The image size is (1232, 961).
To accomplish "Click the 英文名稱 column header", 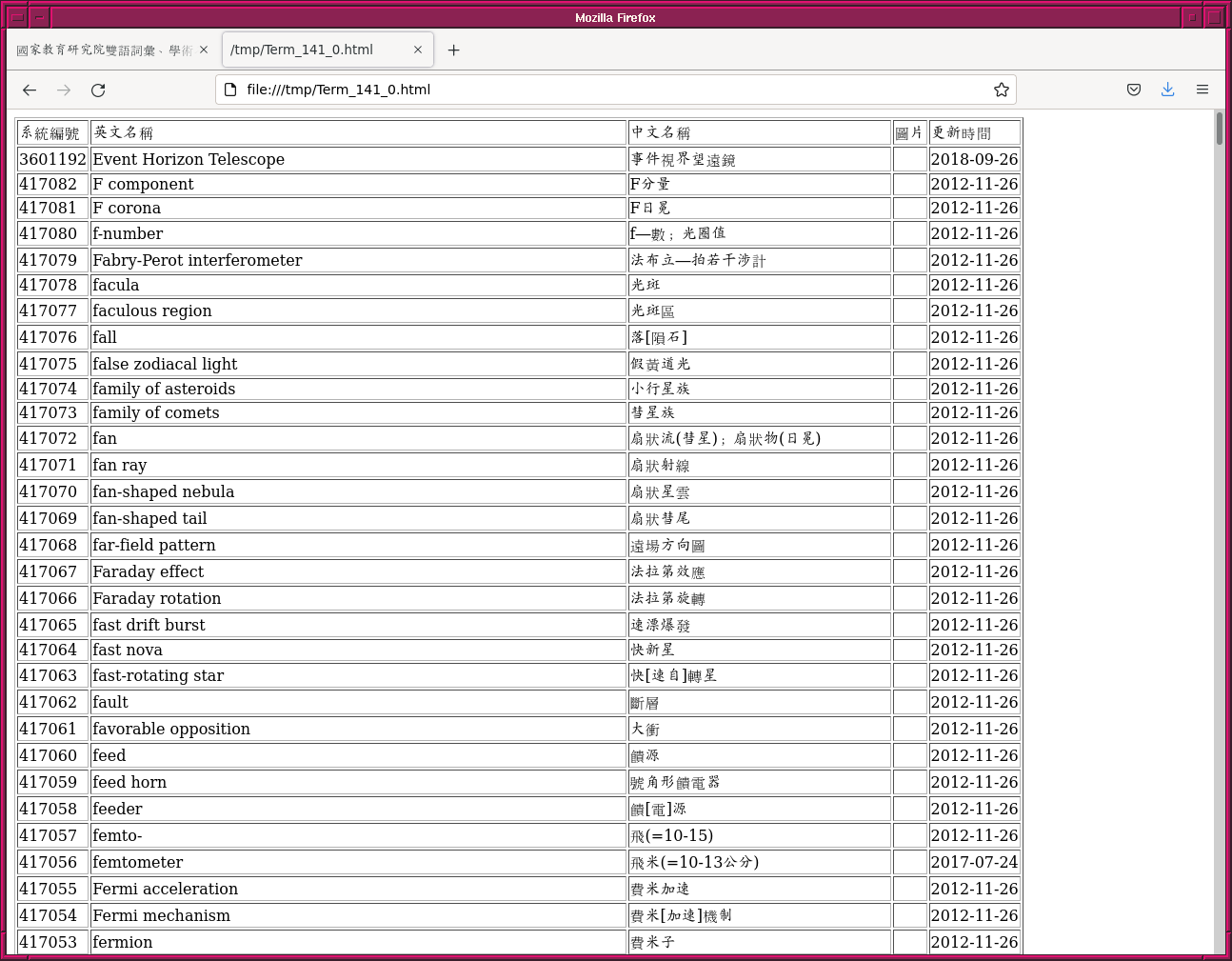I will [124, 132].
